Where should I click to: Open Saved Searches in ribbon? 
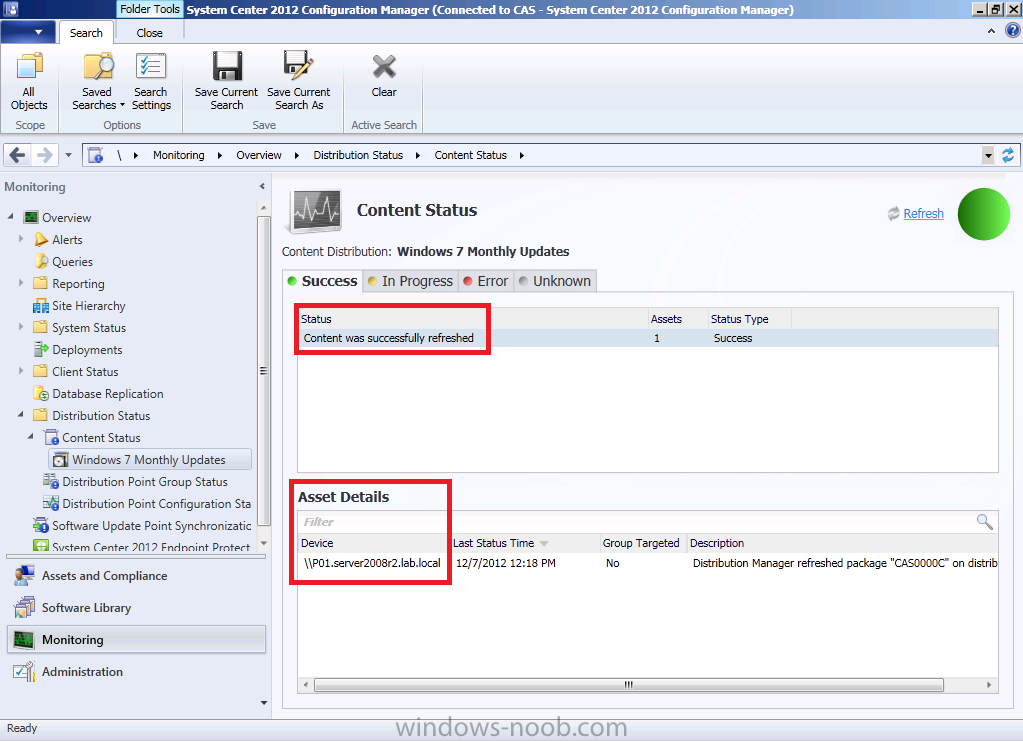98,81
